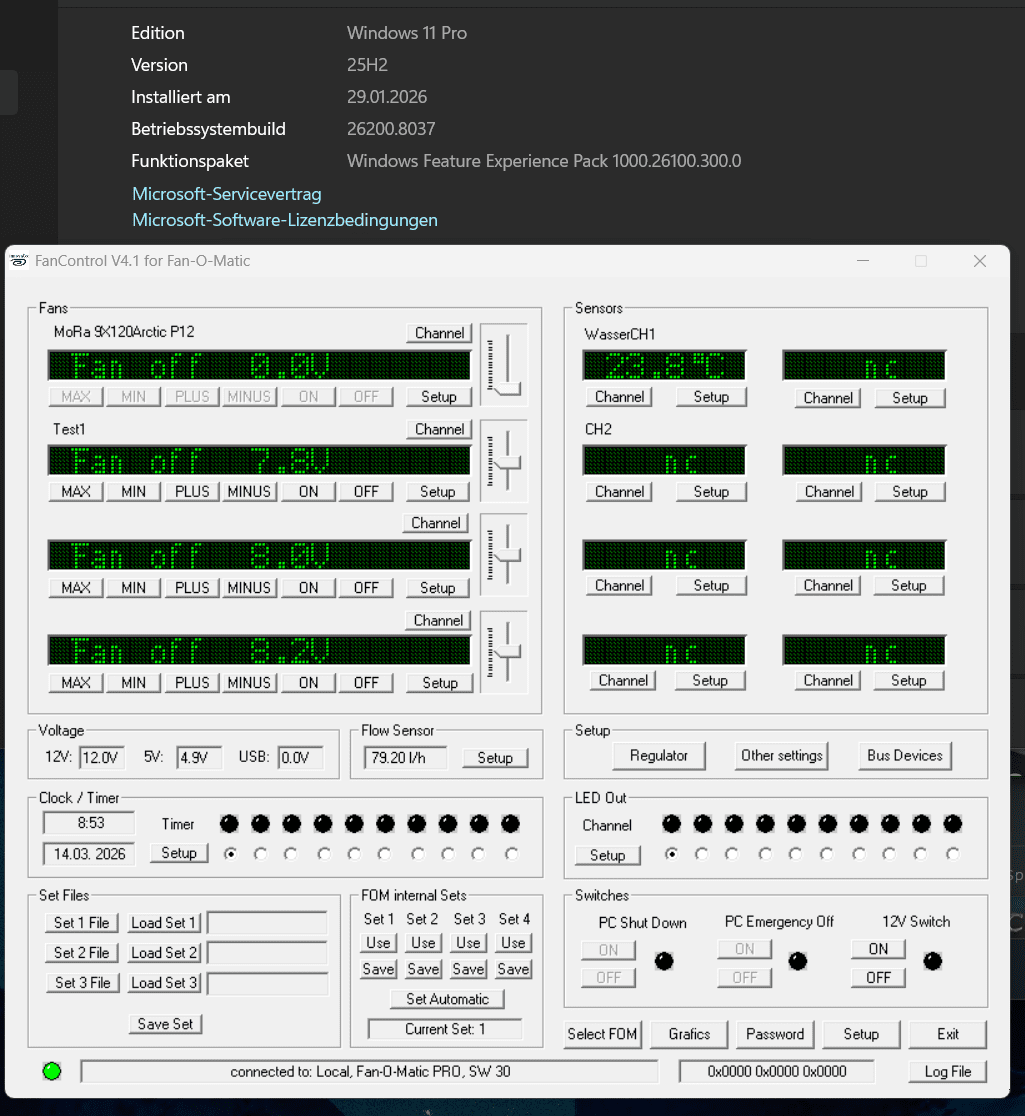
Task: Turn the 12V Switch ON
Action: 878,949
